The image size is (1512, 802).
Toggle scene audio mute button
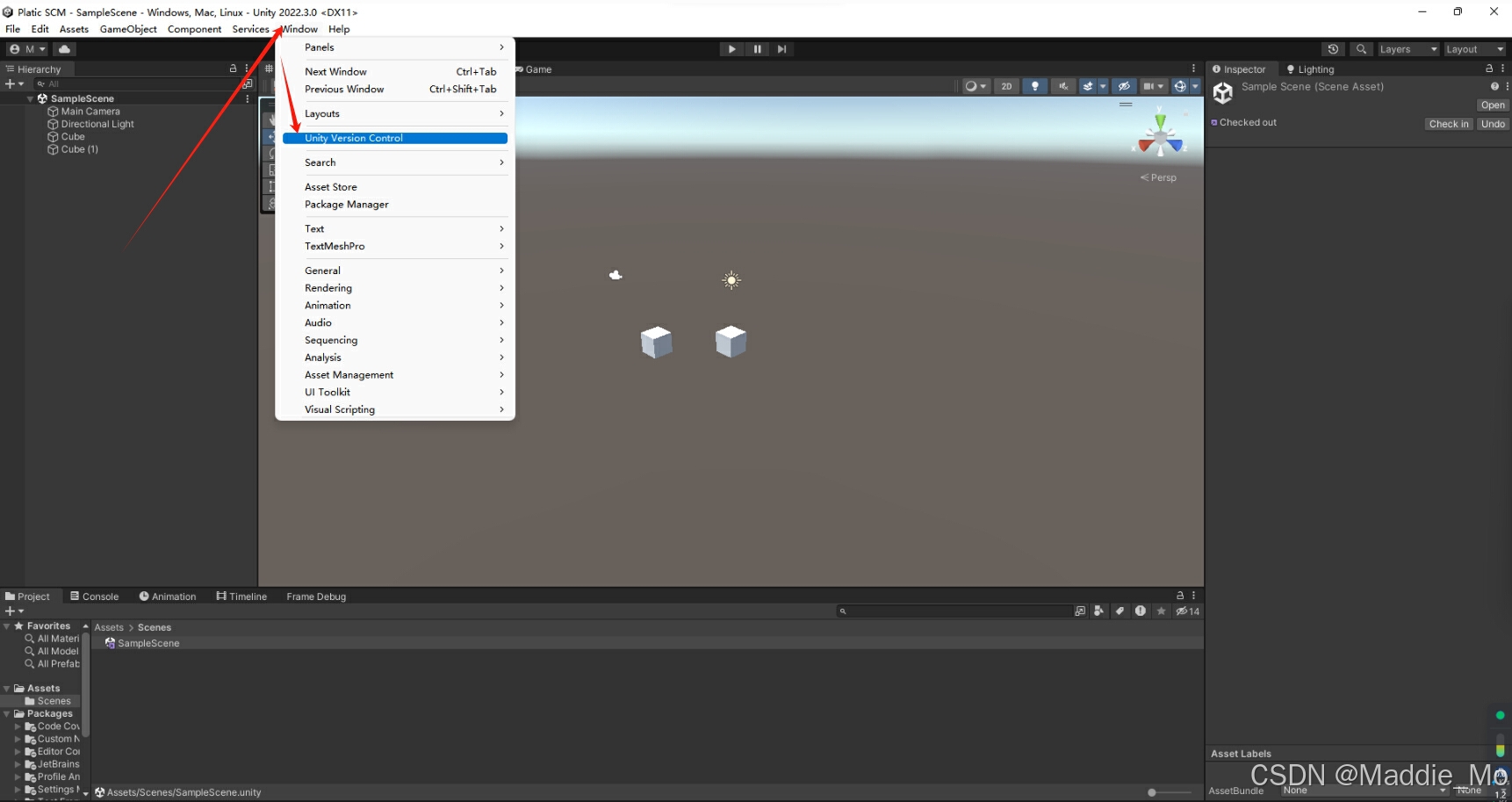[1063, 86]
